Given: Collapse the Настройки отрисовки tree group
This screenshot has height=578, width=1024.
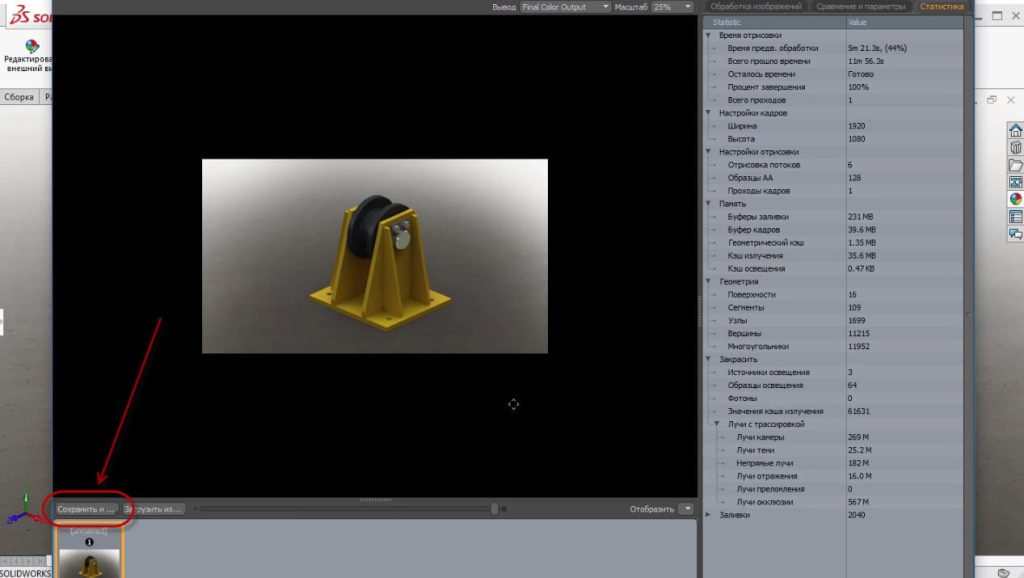Looking at the screenshot, I should point(708,152).
